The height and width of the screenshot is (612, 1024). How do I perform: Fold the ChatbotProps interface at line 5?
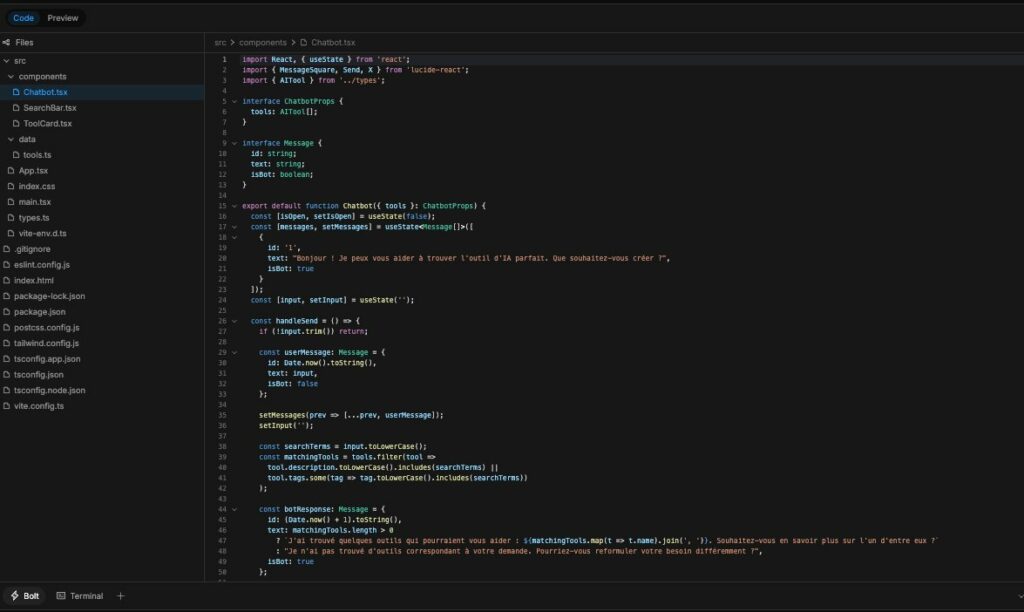click(x=234, y=101)
